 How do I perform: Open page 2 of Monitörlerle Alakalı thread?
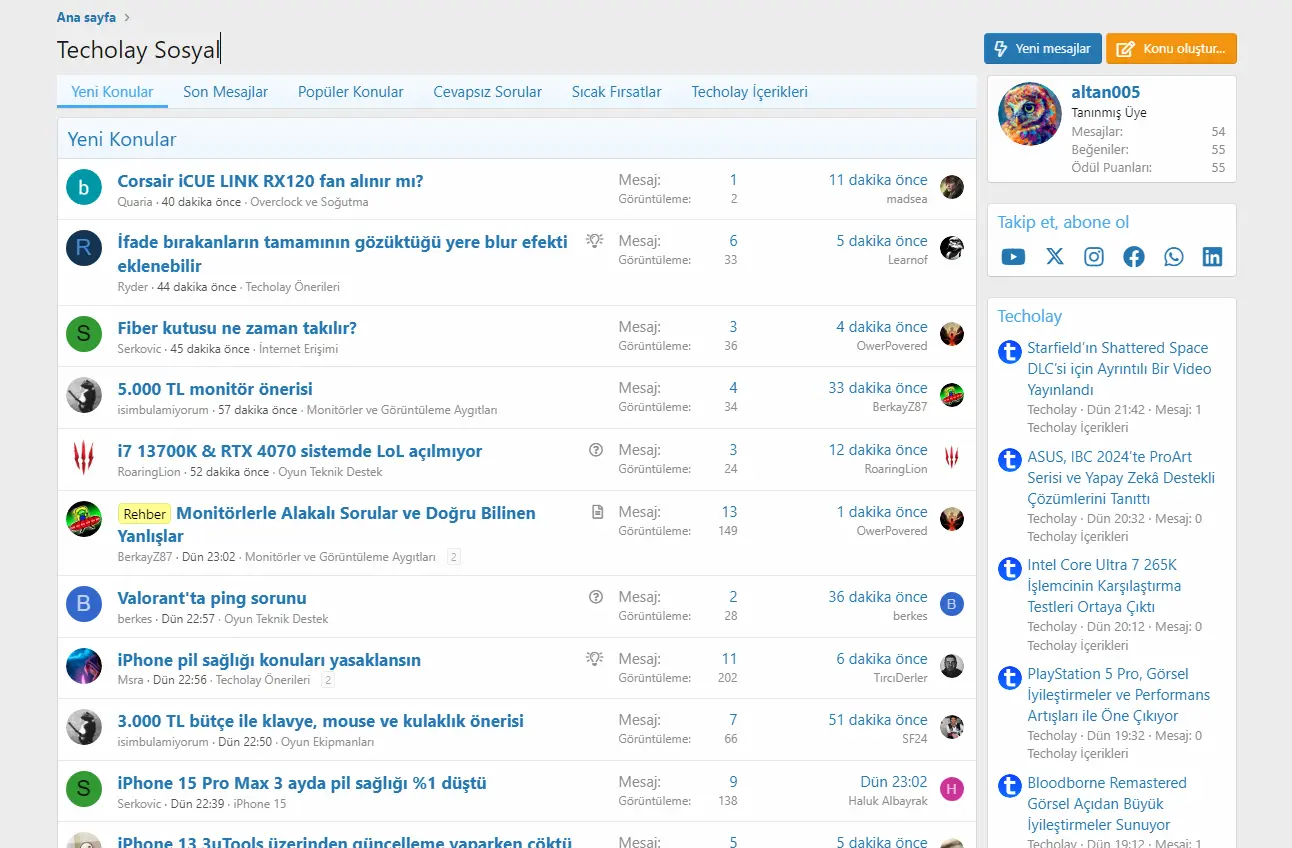(x=454, y=557)
